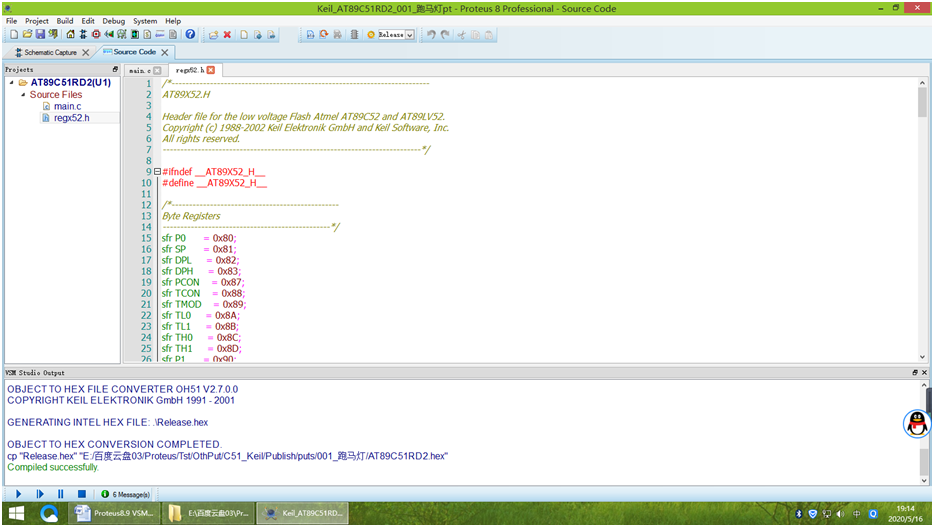Click the Source Code toolbar icon
Screen dimensions: 934x527
coord(160,35)
